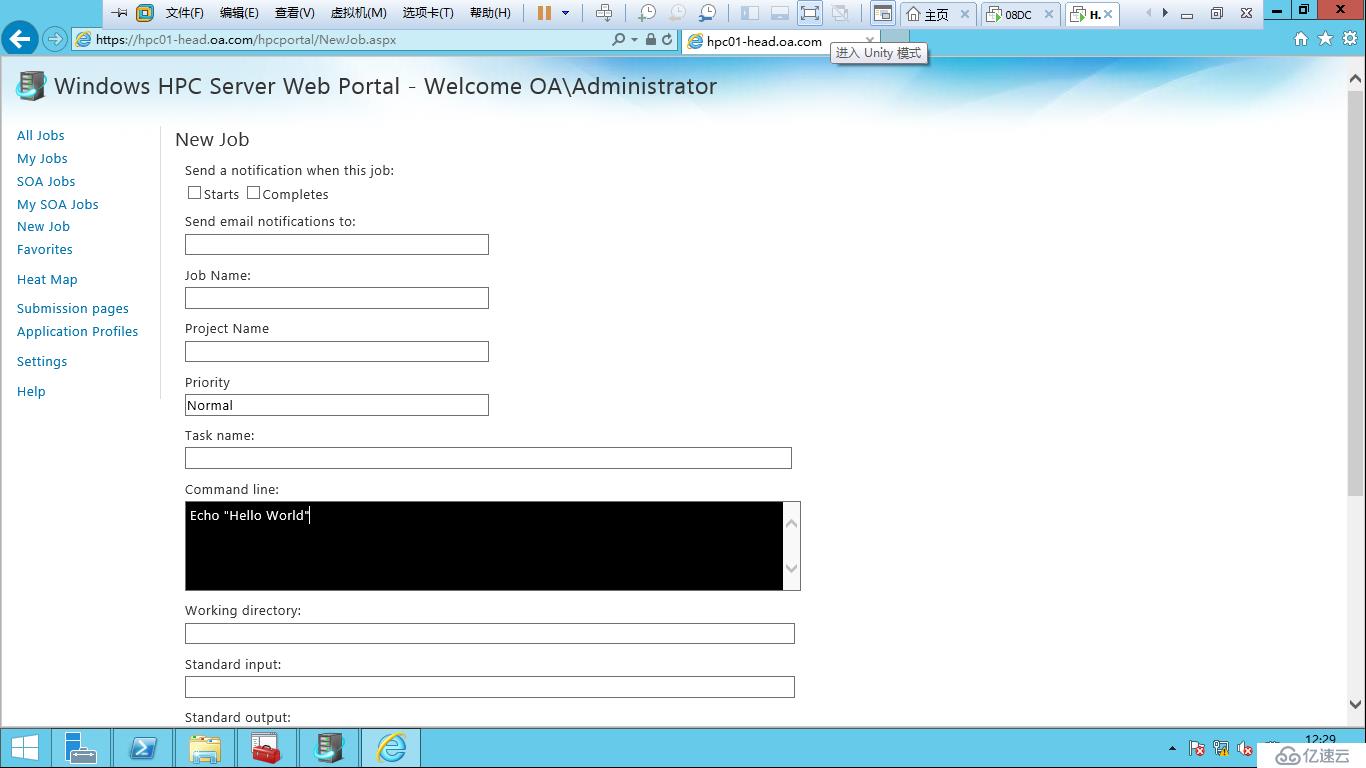Launch PowerShell from the taskbar
Image resolution: width=1366 pixels, height=768 pixels.
click(x=143, y=748)
